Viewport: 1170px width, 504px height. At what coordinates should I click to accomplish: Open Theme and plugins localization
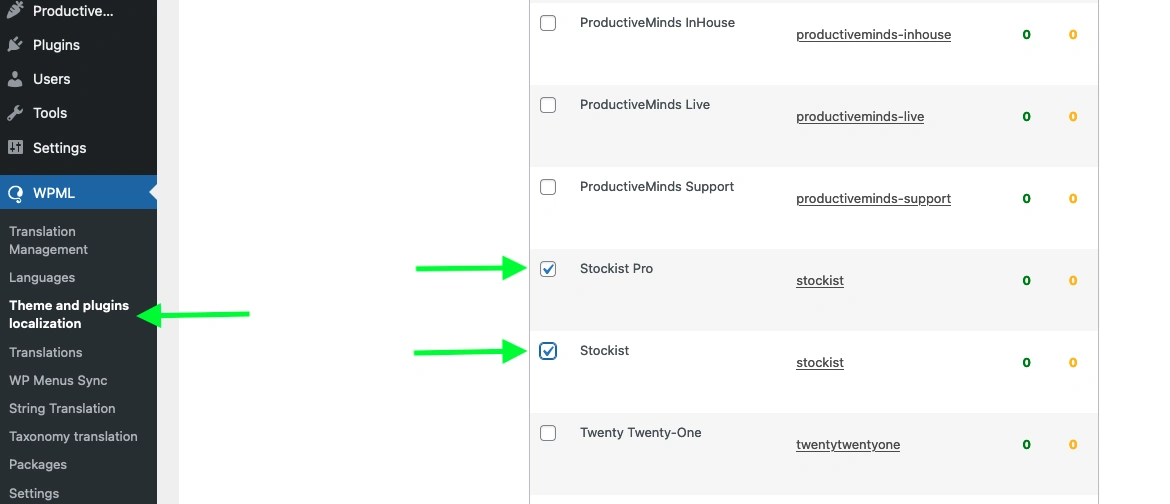tap(69, 314)
